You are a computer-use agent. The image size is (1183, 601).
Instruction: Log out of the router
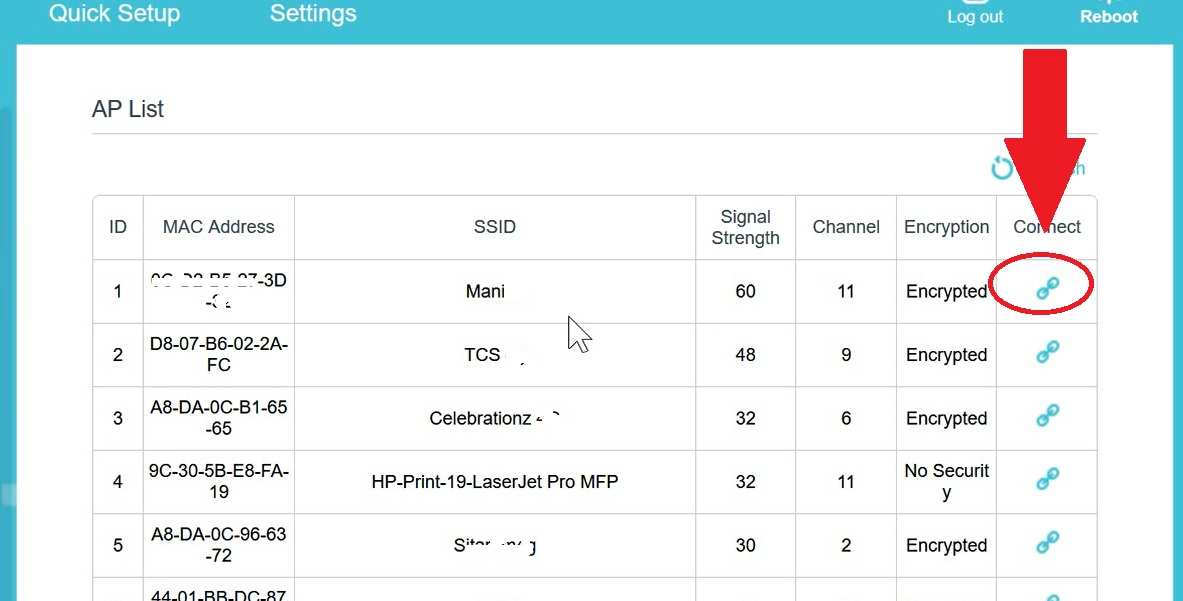click(975, 16)
